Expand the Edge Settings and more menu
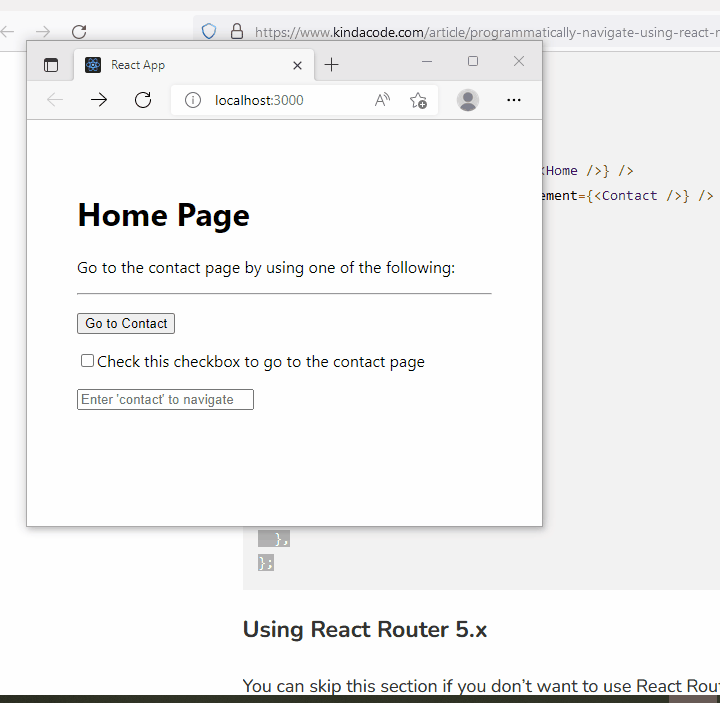Viewport: 720px width, 703px height. (x=514, y=100)
